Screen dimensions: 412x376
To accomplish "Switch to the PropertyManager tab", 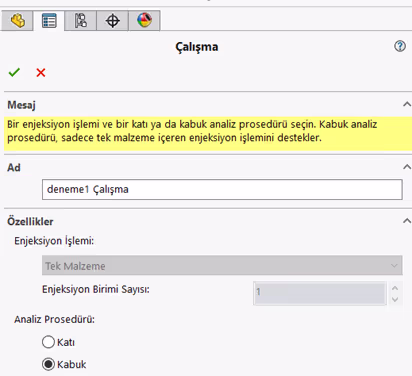I will coord(49,21).
